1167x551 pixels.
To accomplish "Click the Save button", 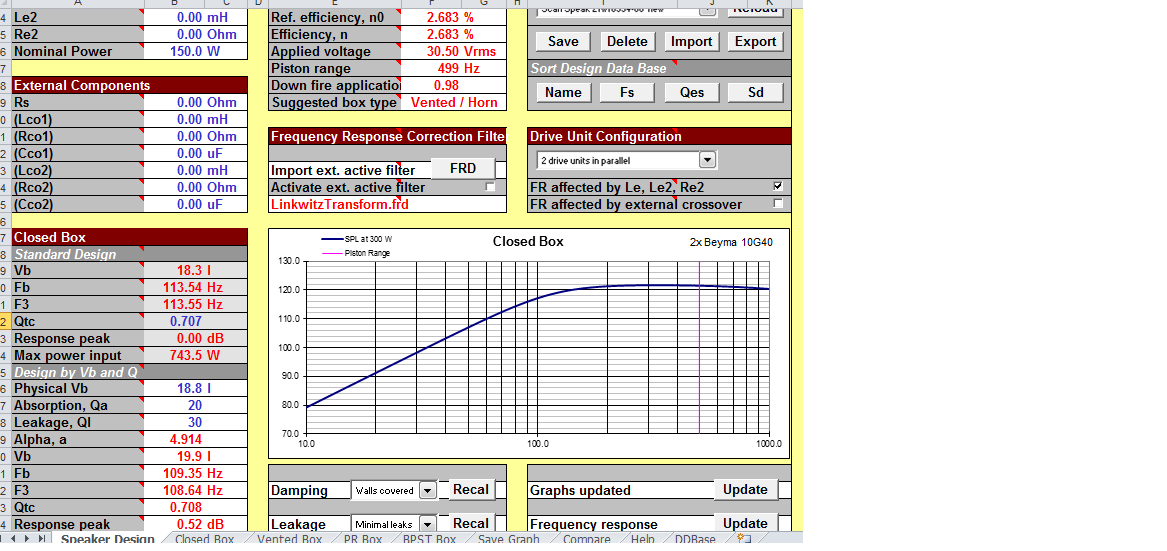I will [563, 42].
